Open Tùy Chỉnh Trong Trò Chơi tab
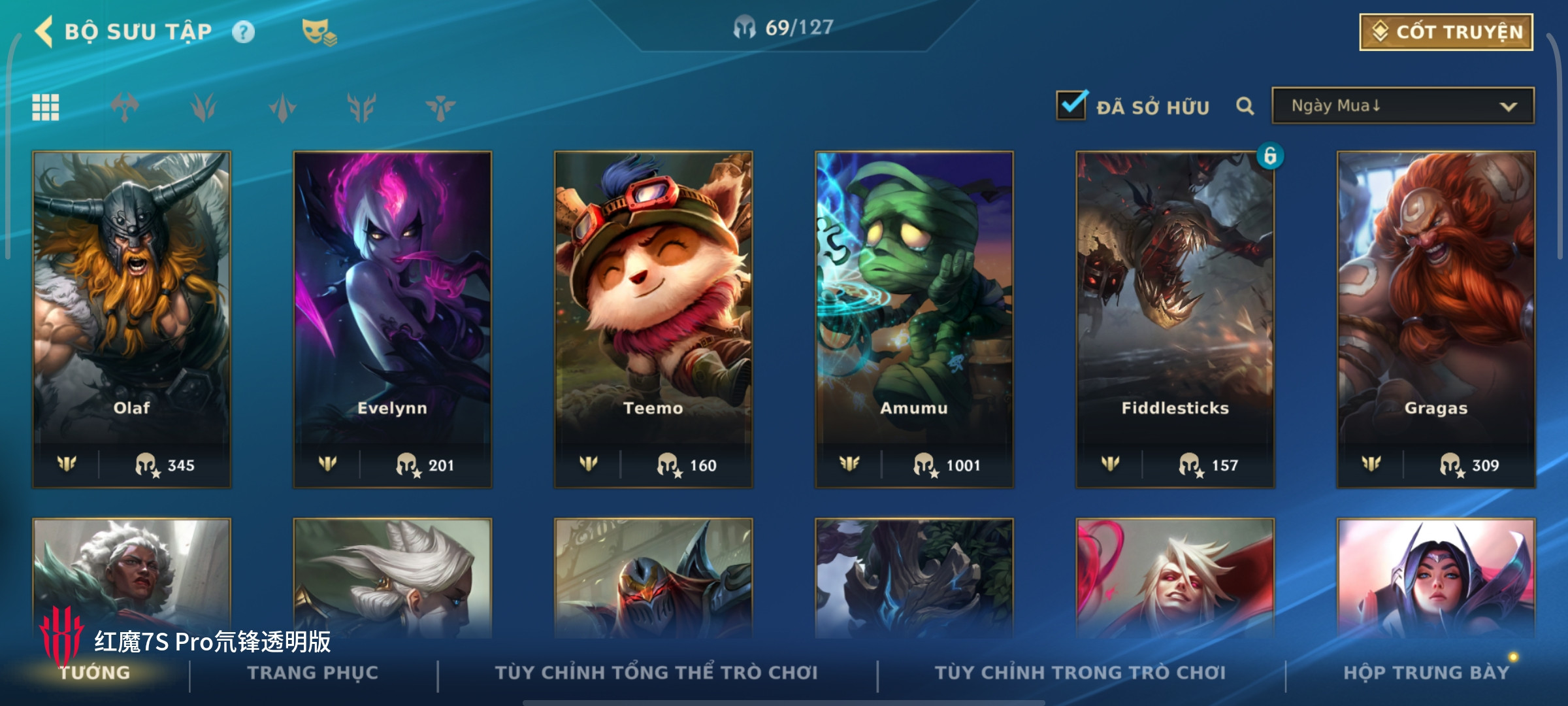1568x706 pixels. click(1080, 673)
